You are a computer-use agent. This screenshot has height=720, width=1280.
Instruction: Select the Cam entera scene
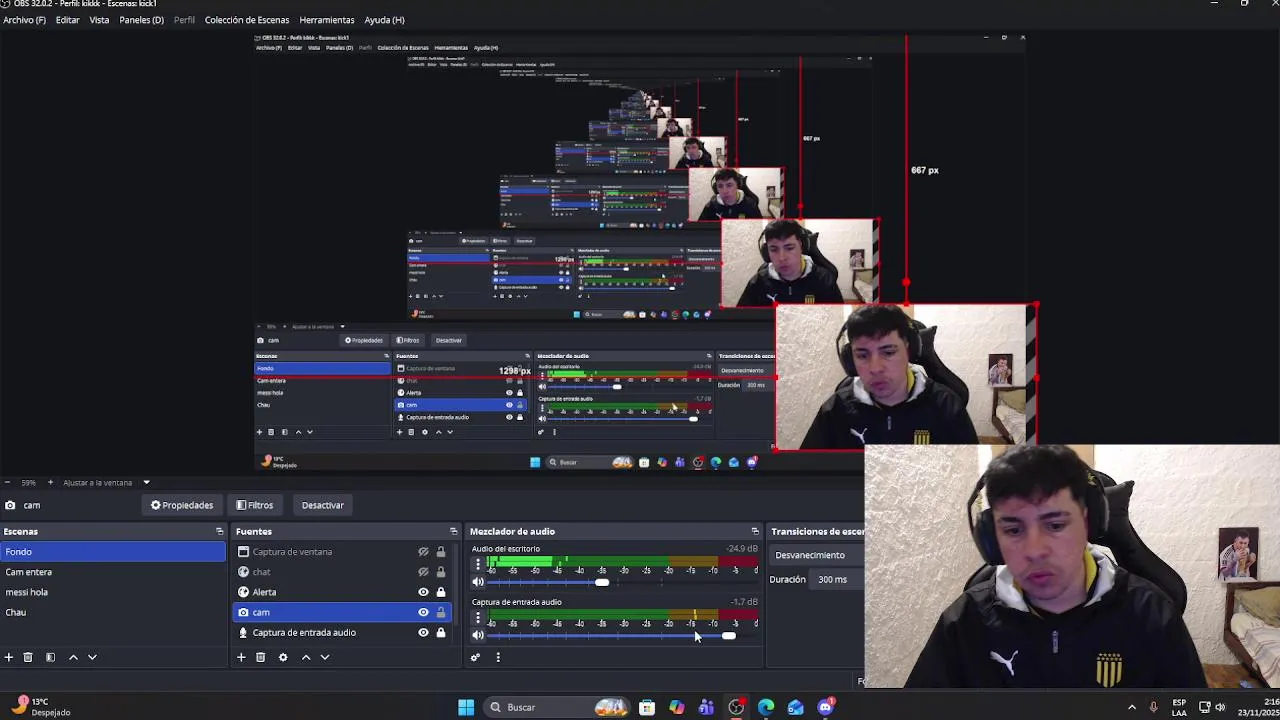113,572
